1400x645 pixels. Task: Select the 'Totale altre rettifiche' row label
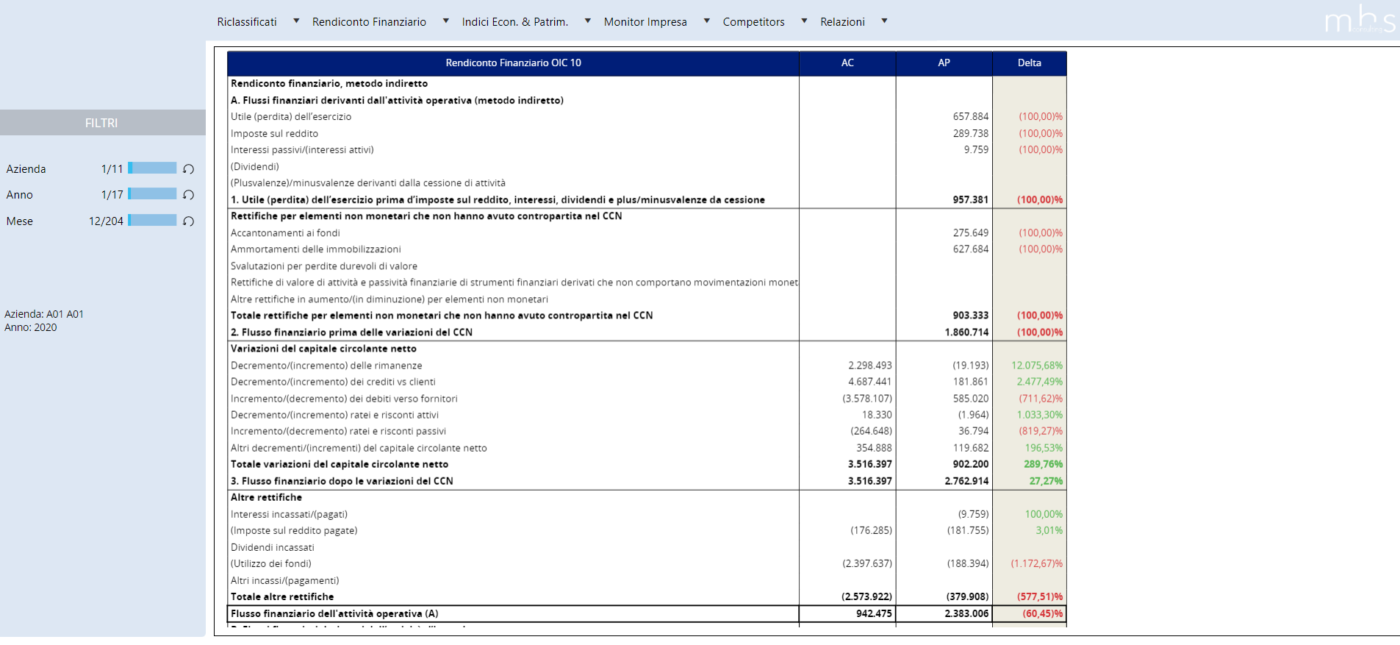(282, 597)
